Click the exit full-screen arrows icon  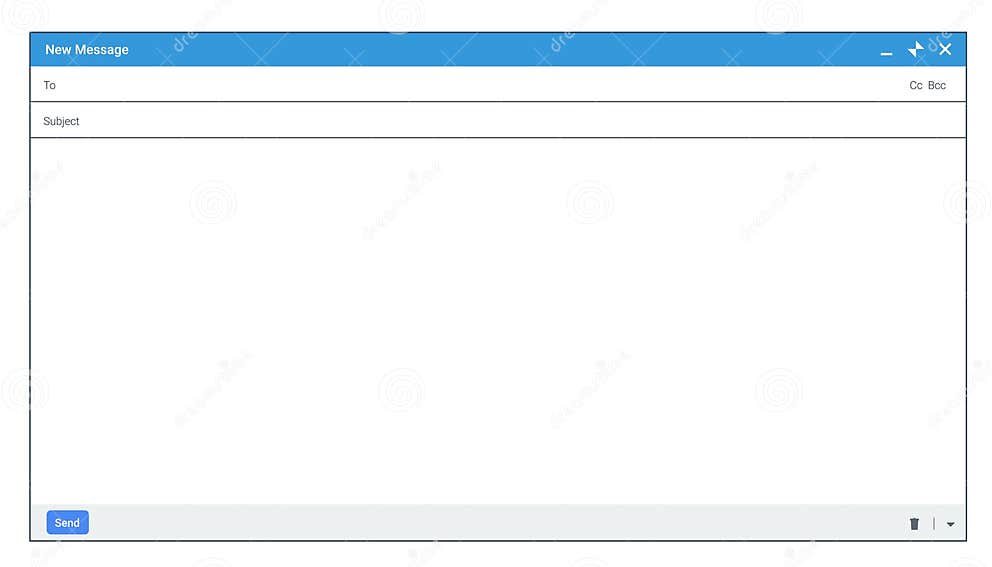coord(915,49)
